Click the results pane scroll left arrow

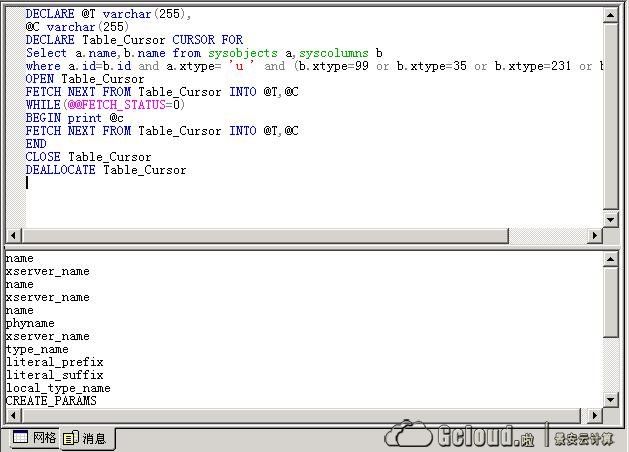[x=13, y=416]
